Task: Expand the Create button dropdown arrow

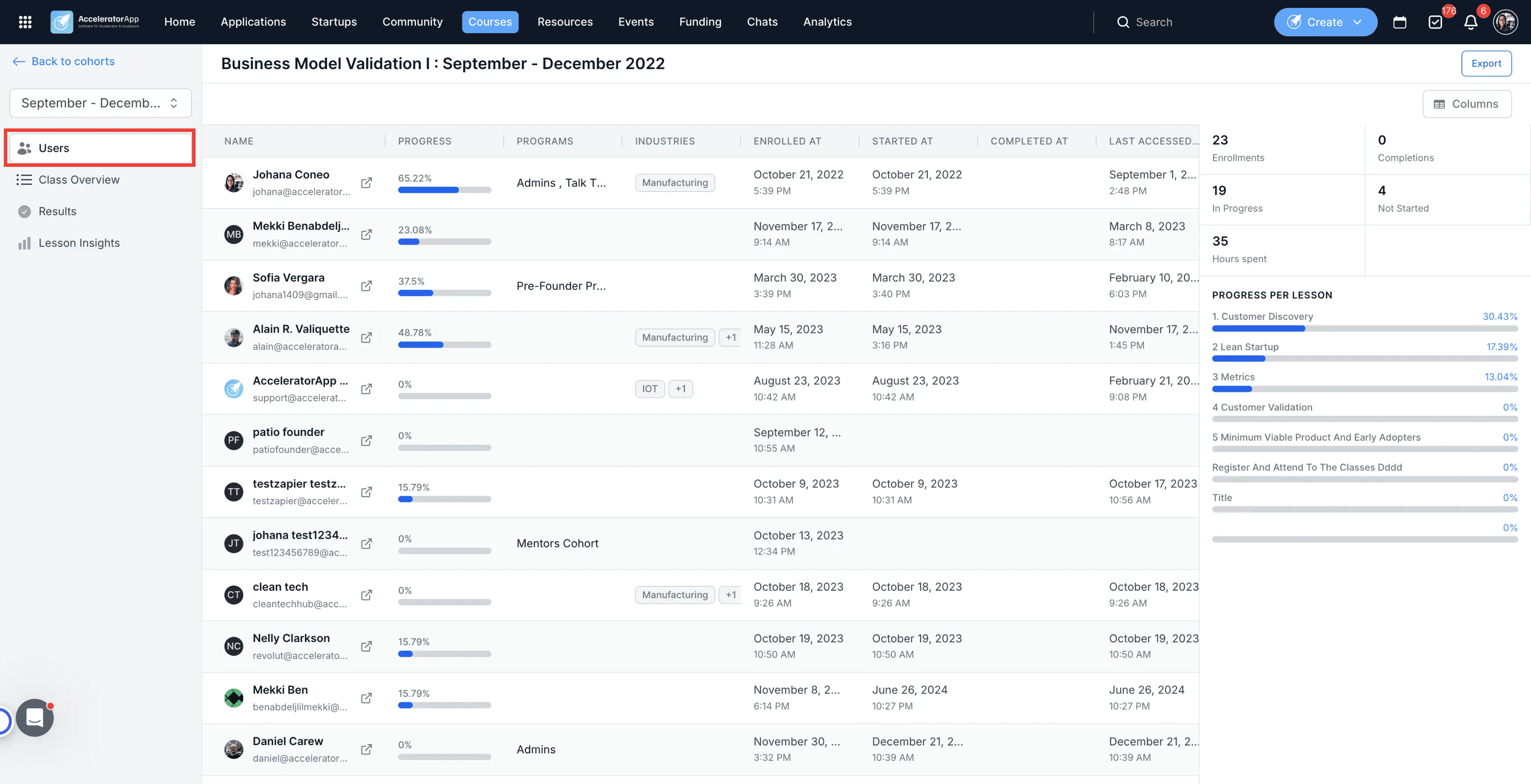Action: (x=1357, y=22)
